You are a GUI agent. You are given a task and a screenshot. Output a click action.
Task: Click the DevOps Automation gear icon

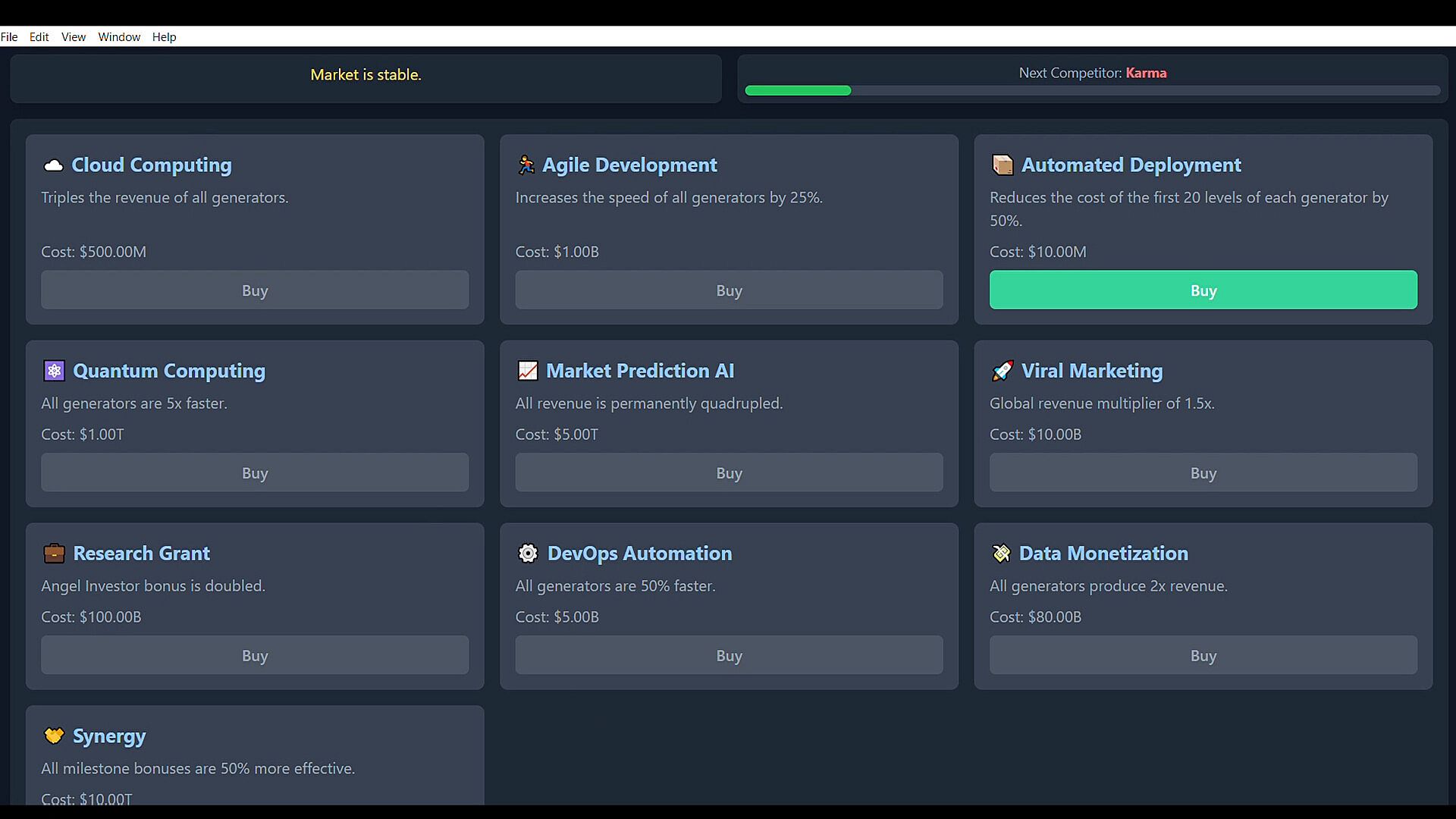(528, 554)
